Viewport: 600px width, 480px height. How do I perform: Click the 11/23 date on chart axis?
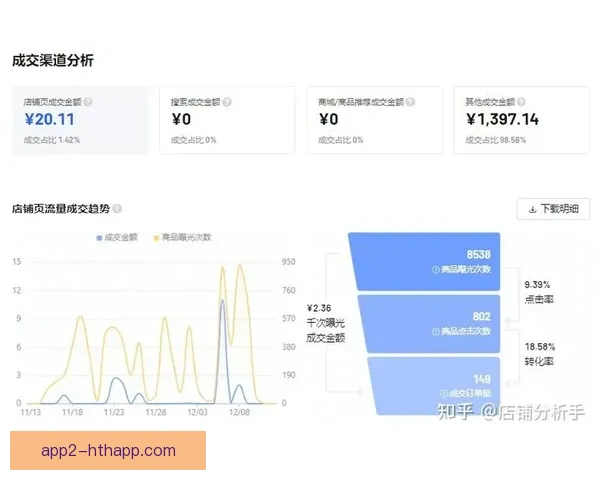click(114, 412)
